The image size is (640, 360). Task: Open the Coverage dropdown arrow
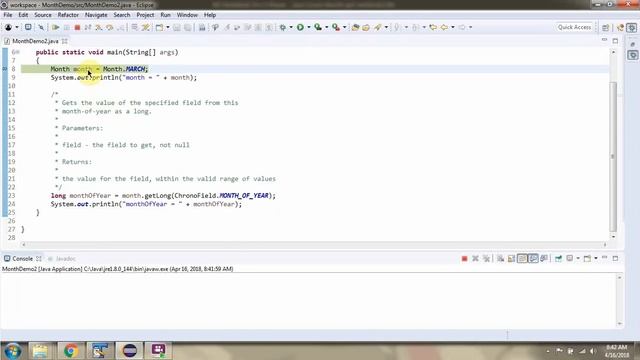tap(327, 27)
